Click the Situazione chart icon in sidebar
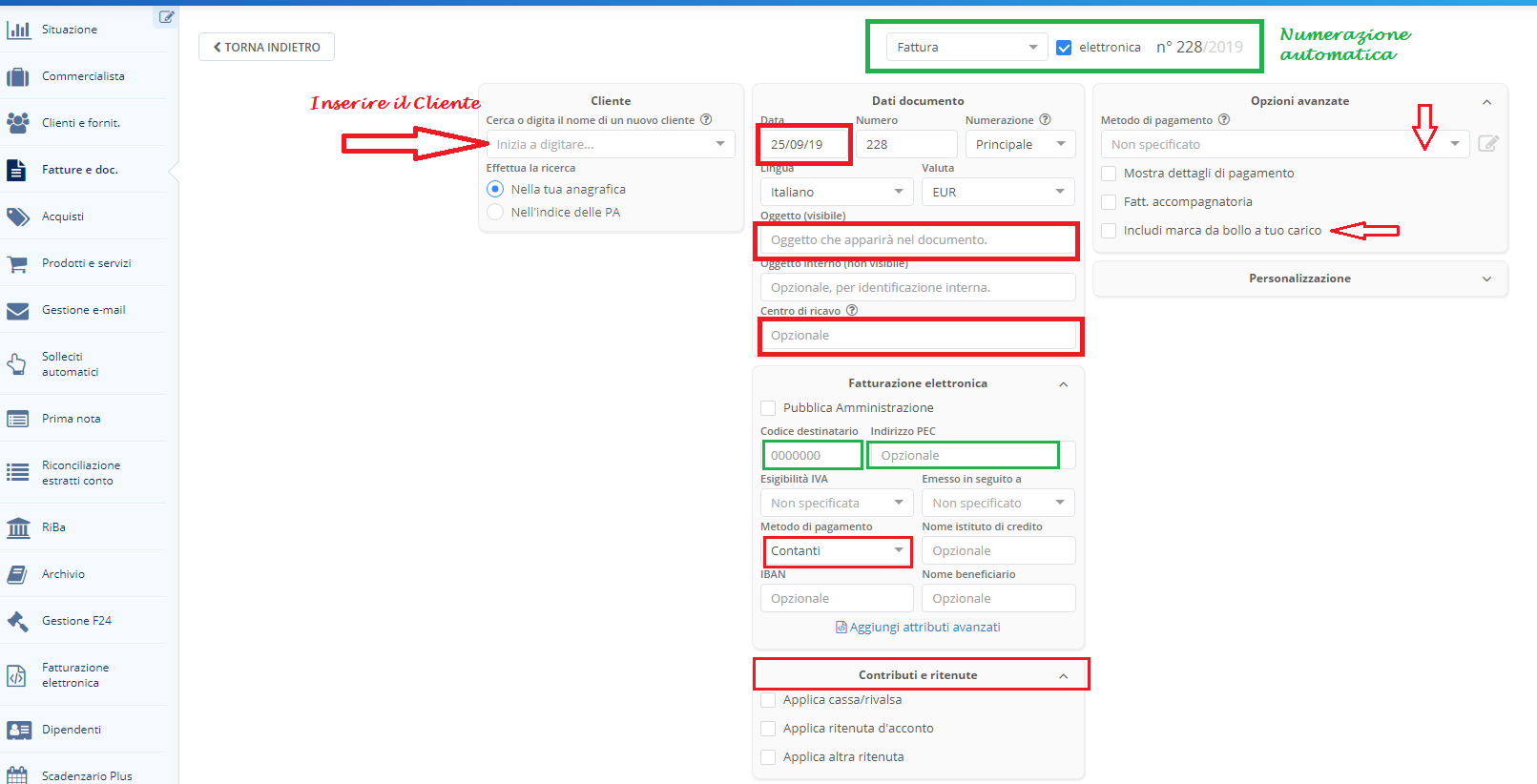This screenshot has width=1537, height=784. [18, 30]
